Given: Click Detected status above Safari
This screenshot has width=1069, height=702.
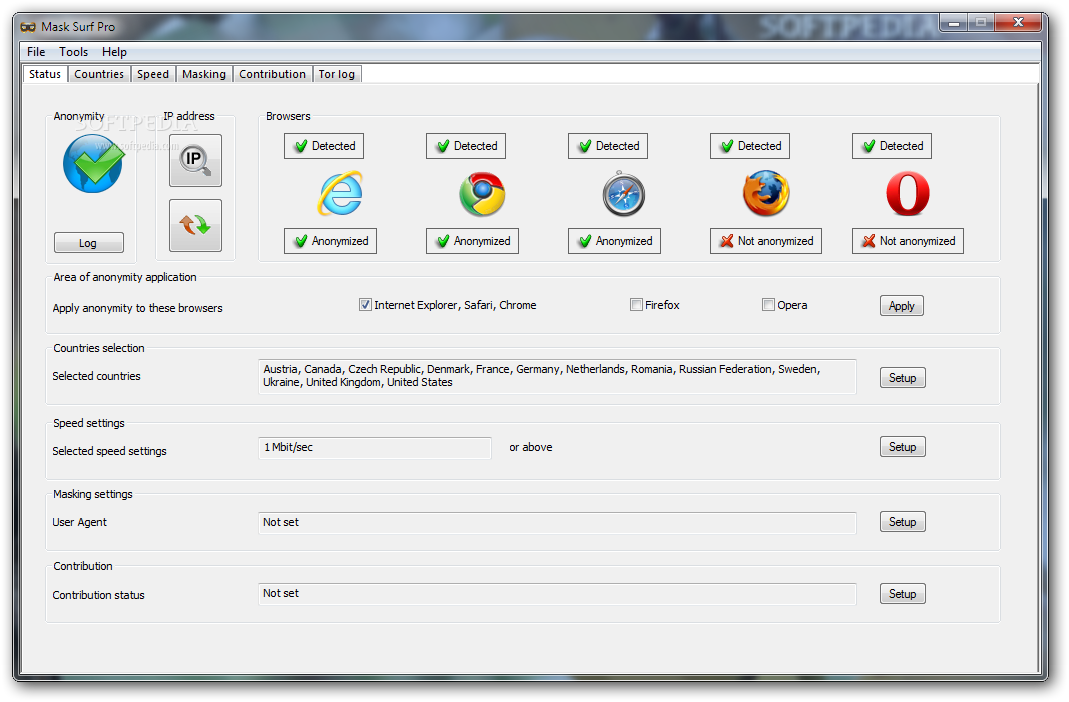Looking at the screenshot, I should pos(607,146).
